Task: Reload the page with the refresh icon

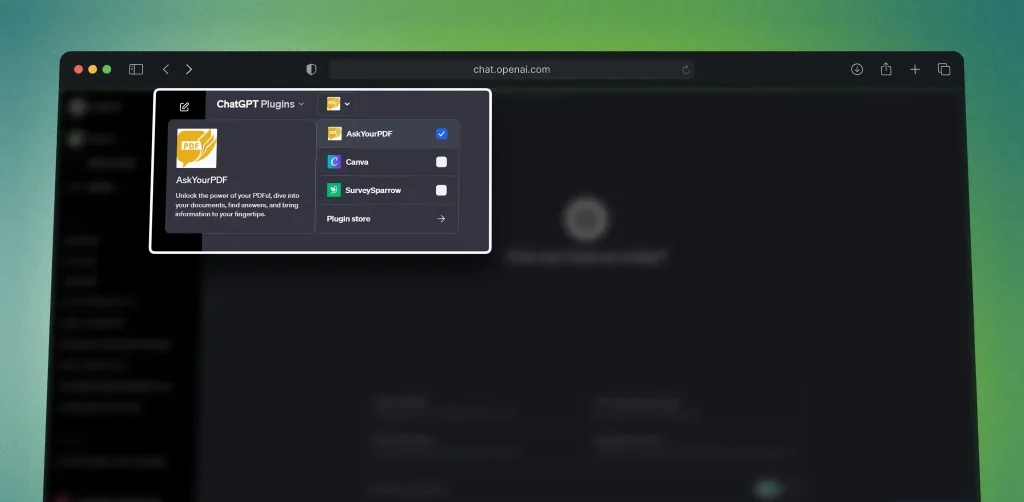Action: 686,70
